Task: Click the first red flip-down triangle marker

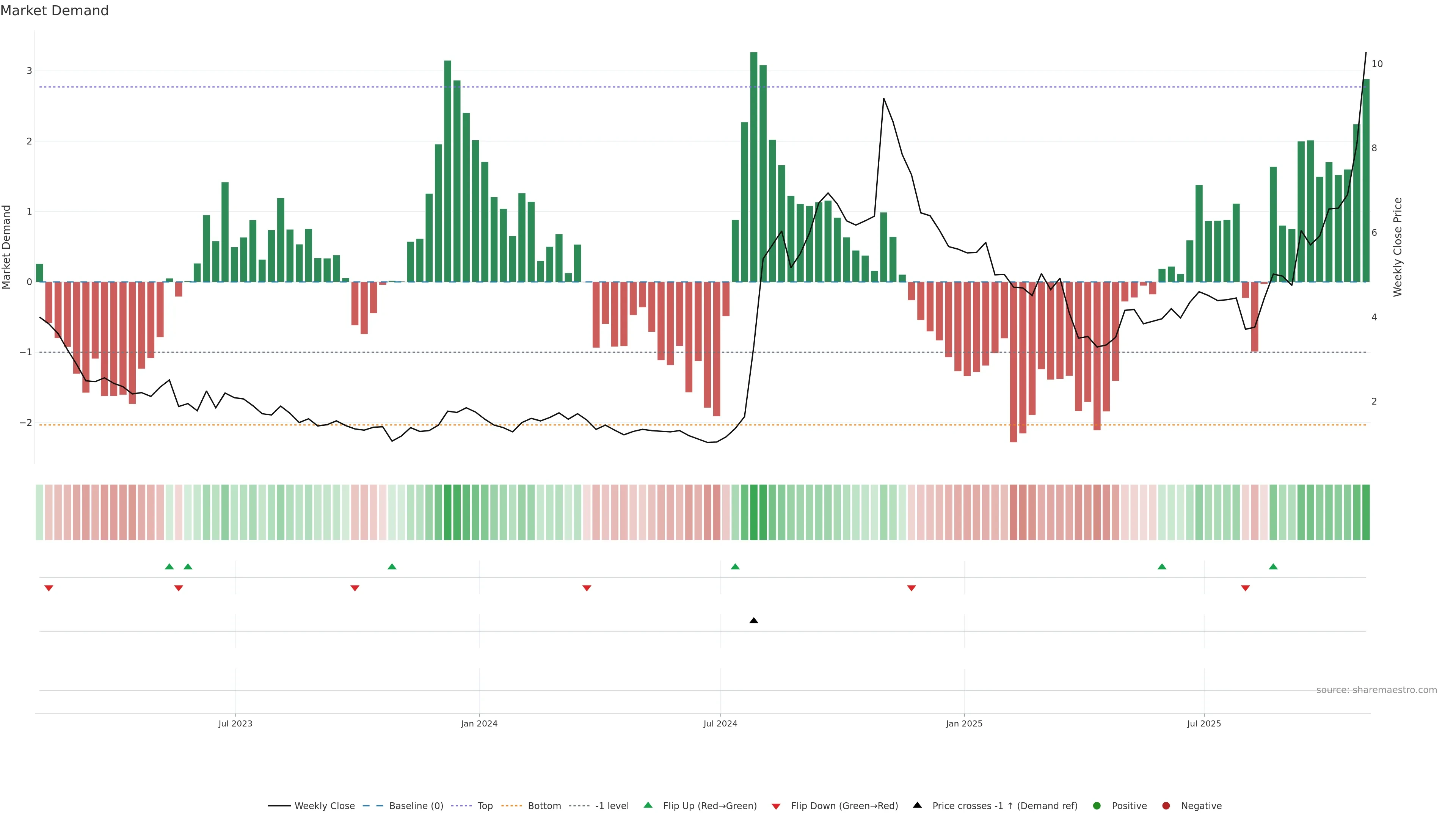Action: tap(49, 588)
